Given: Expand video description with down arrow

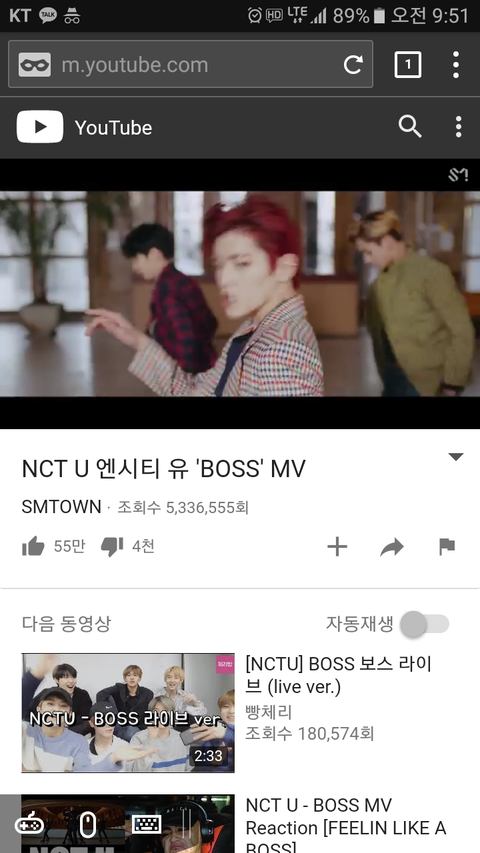Looking at the screenshot, I should pyautogui.click(x=456, y=456).
